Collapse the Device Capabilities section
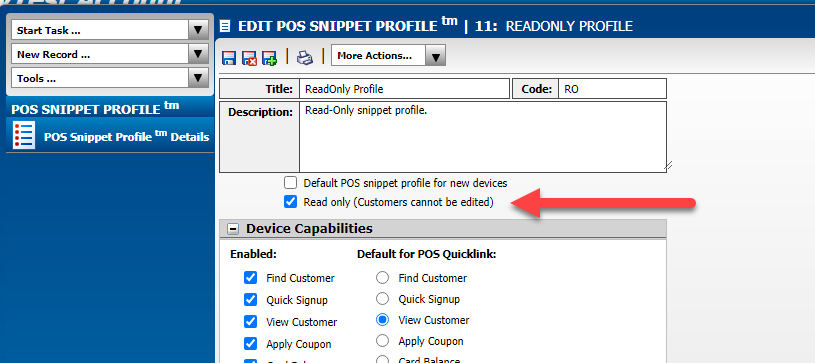Image resolution: width=815 pixels, height=363 pixels. tap(234, 229)
